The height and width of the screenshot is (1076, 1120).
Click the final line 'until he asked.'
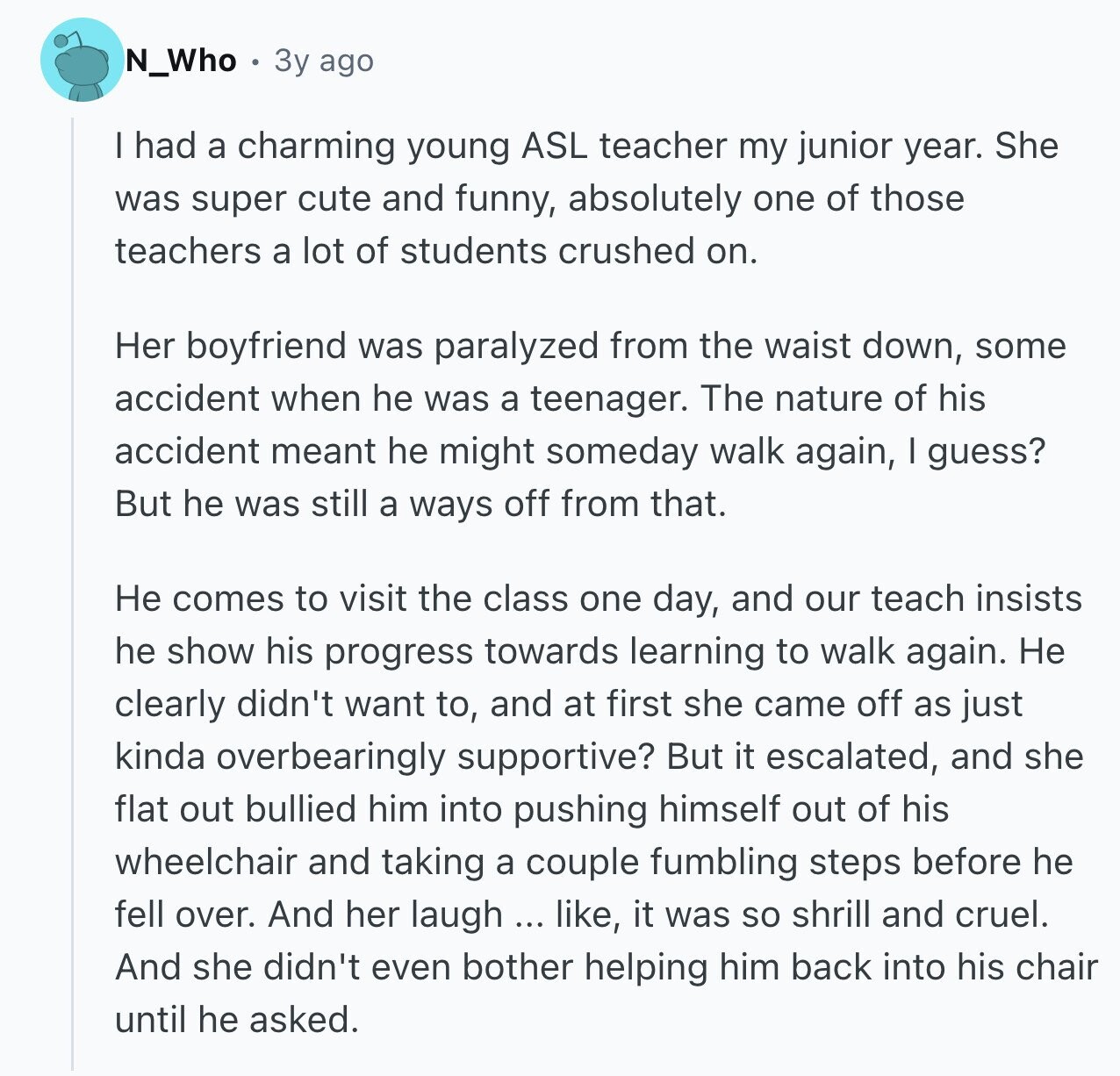pyautogui.click(x=238, y=1020)
